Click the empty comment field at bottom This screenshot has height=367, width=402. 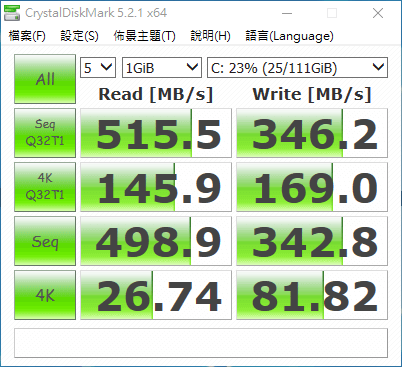click(x=201, y=343)
